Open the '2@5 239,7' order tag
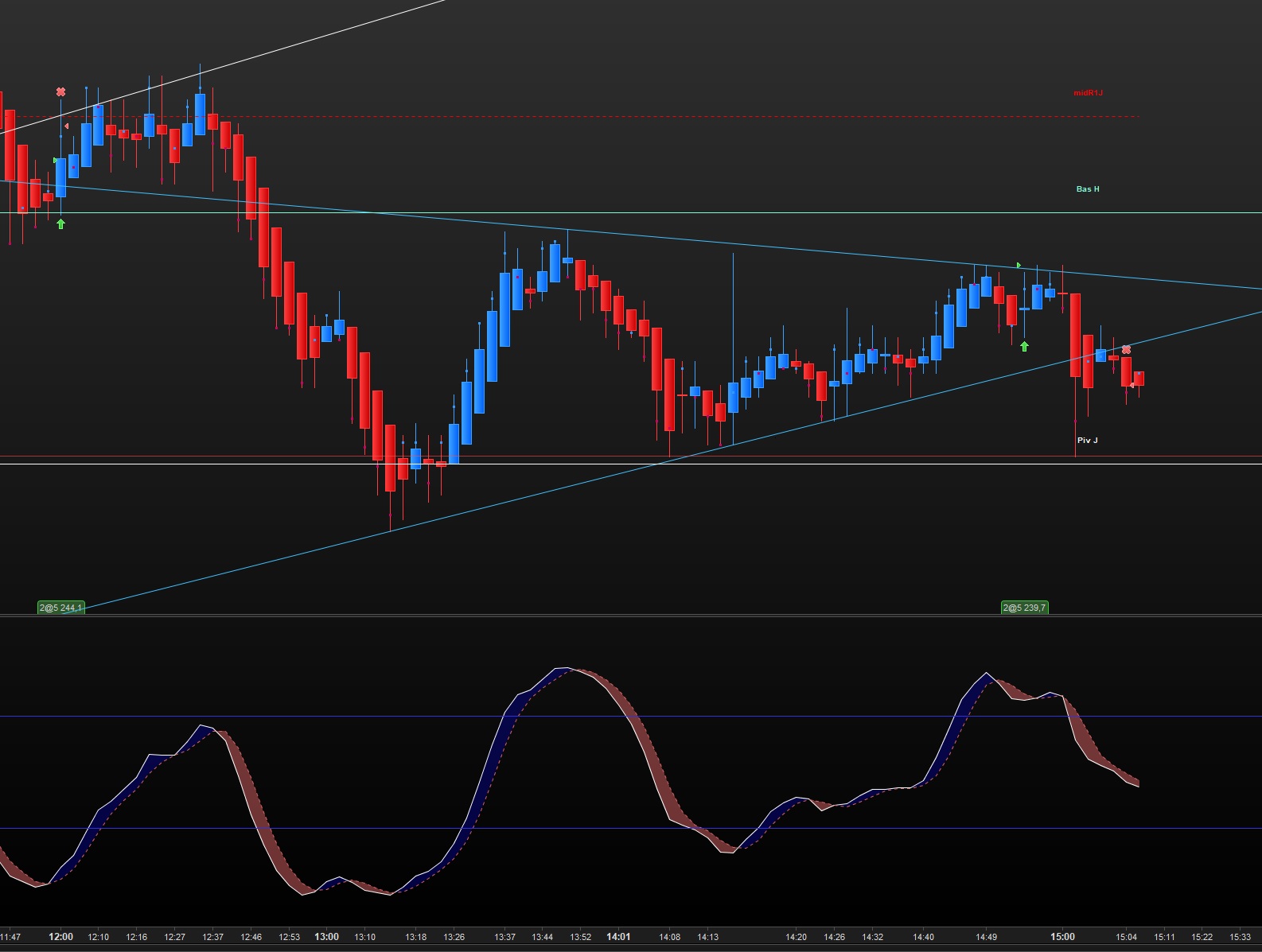This screenshot has height=952, width=1262. [x=1025, y=608]
